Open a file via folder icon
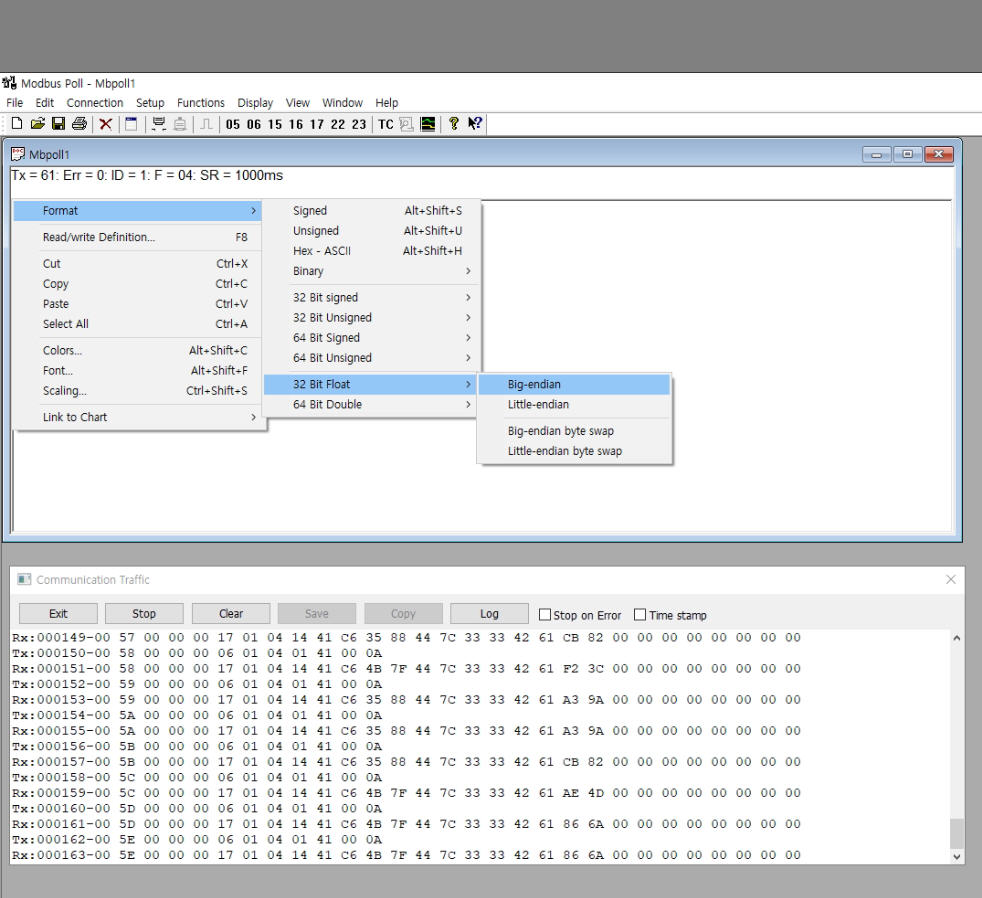The width and height of the screenshot is (982, 898). click(38, 124)
